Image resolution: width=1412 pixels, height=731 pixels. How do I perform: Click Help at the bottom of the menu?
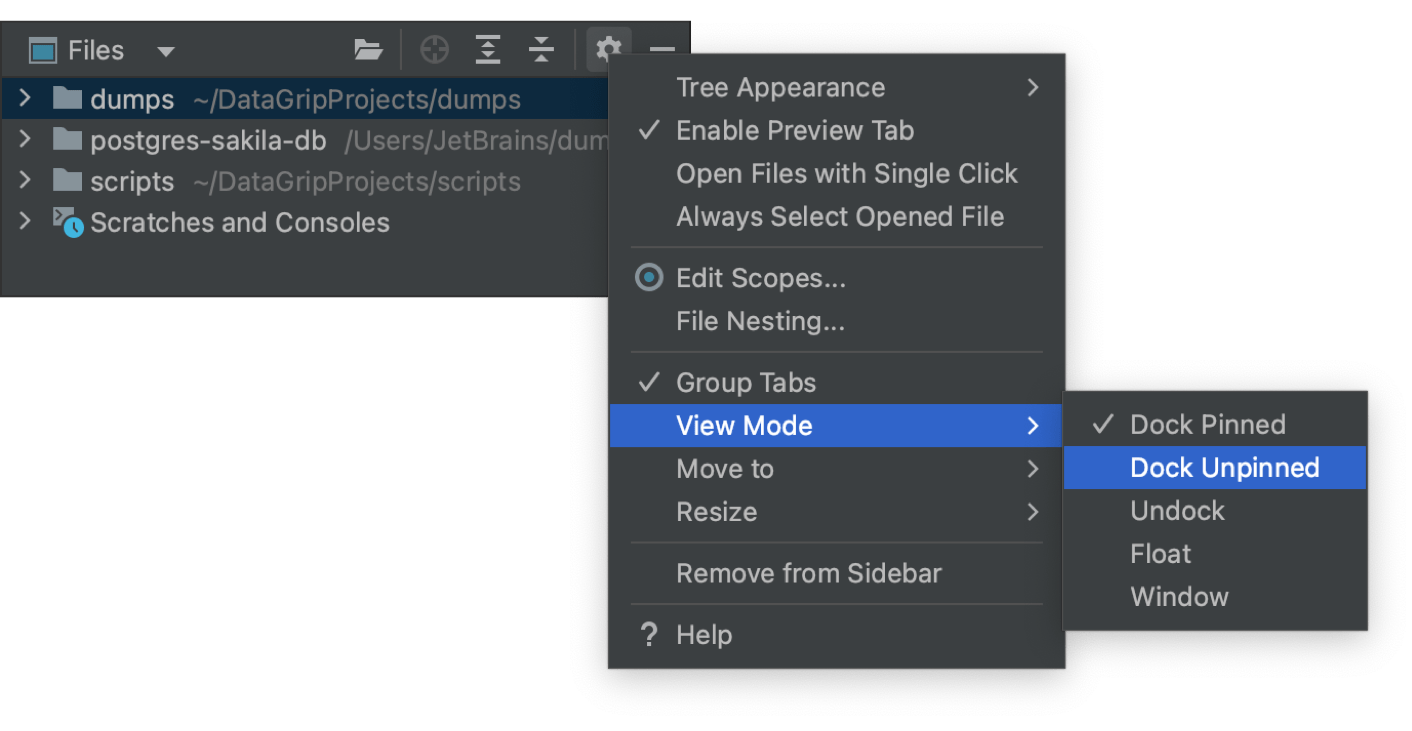[x=704, y=634]
